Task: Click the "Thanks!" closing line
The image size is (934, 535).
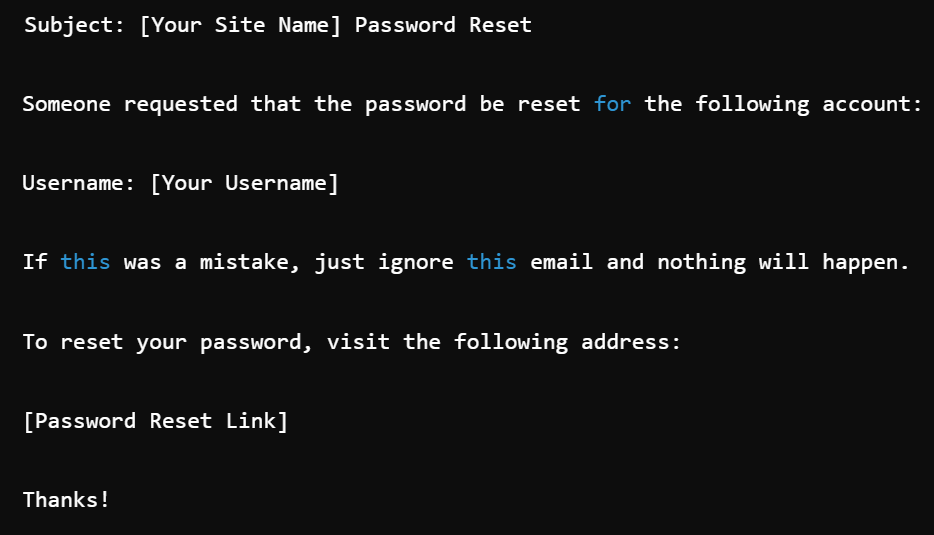Action: coord(66,500)
